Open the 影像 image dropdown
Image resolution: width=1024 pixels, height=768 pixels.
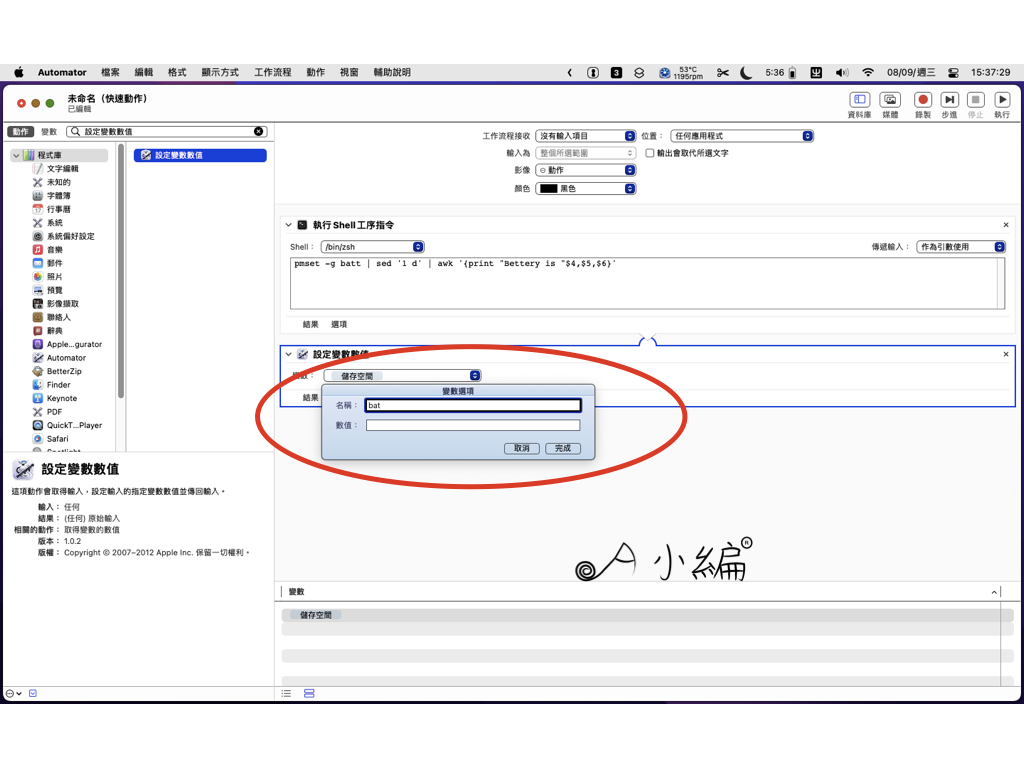pyautogui.click(x=586, y=170)
